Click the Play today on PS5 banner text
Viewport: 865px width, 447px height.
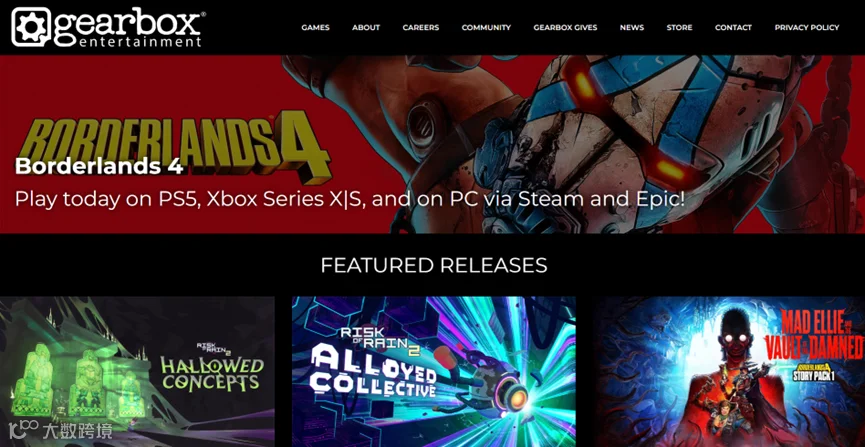click(x=350, y=199)
